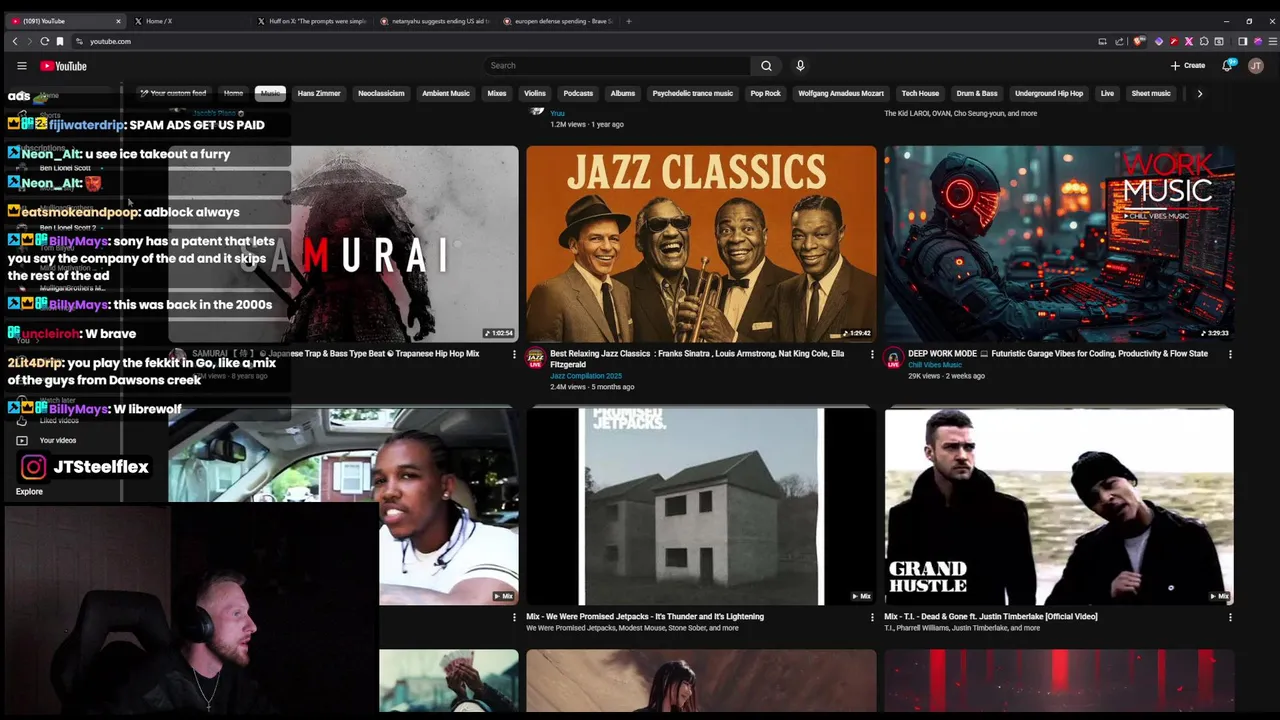This screenshot has width=1280, height=720.
Task: Select the Drum & Bass chip
Action: tap(977, 93)
